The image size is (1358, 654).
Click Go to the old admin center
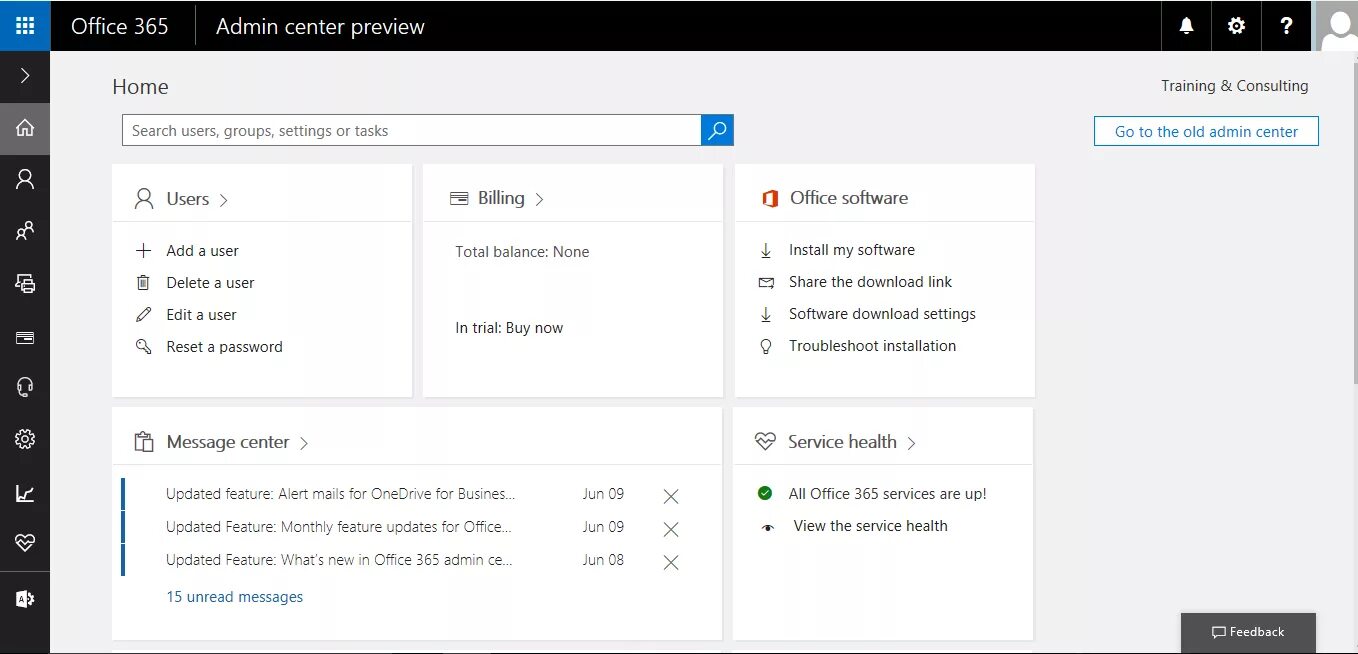tap(1206, 131)
